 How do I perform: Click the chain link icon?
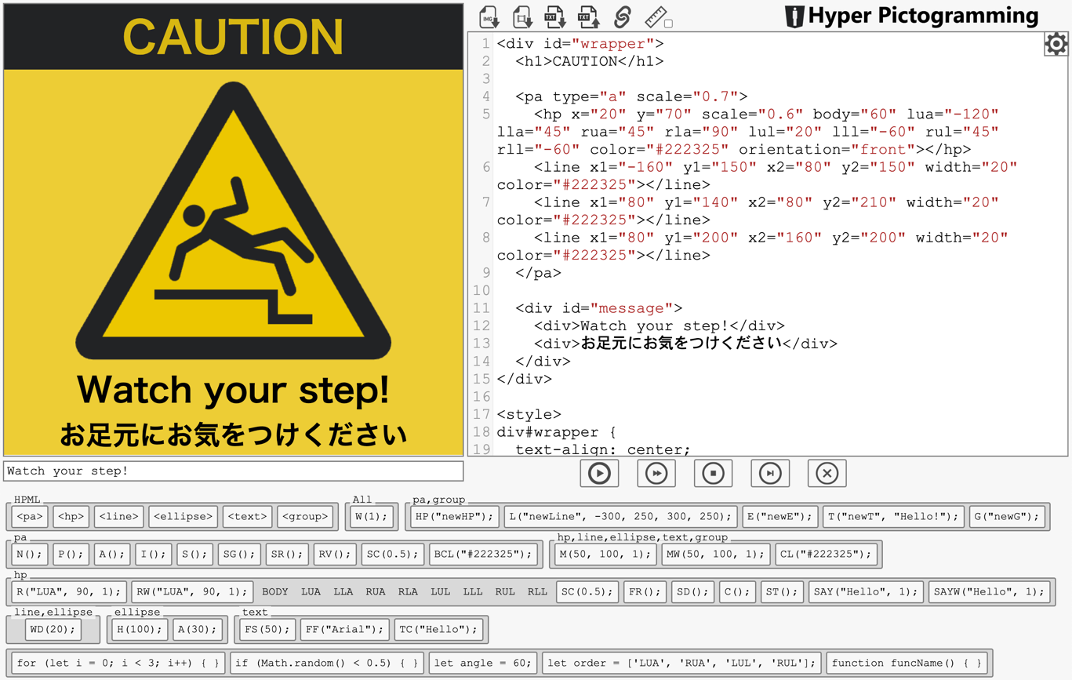pos(622,16)
